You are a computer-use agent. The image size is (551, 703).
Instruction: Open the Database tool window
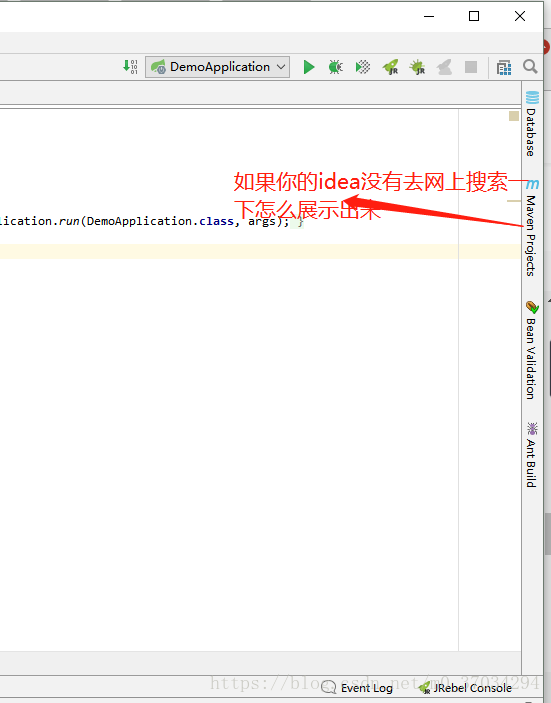pos(532,123)
